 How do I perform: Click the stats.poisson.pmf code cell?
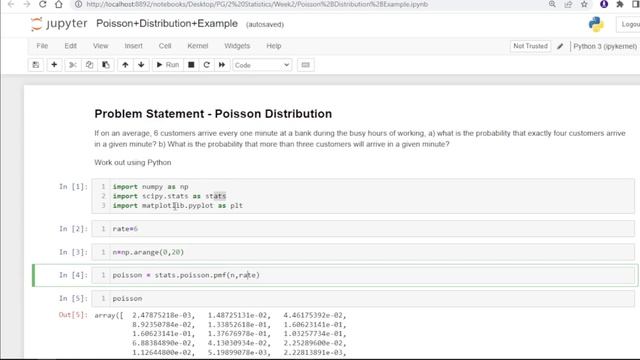coord(363,275)
